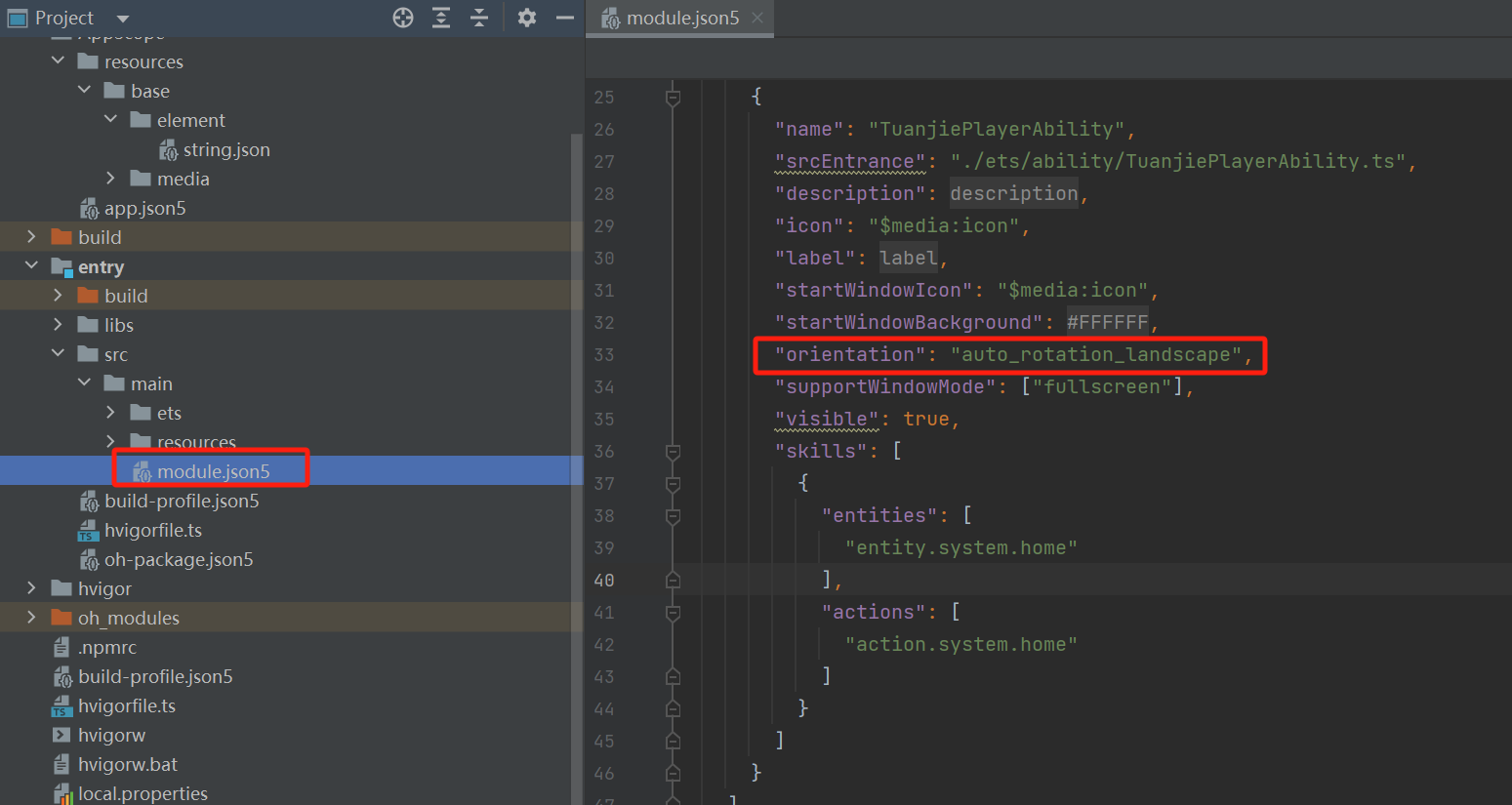Click the Collapse All toolbar icon
The width and height of the screenshot is (1512, 805).
478,18
